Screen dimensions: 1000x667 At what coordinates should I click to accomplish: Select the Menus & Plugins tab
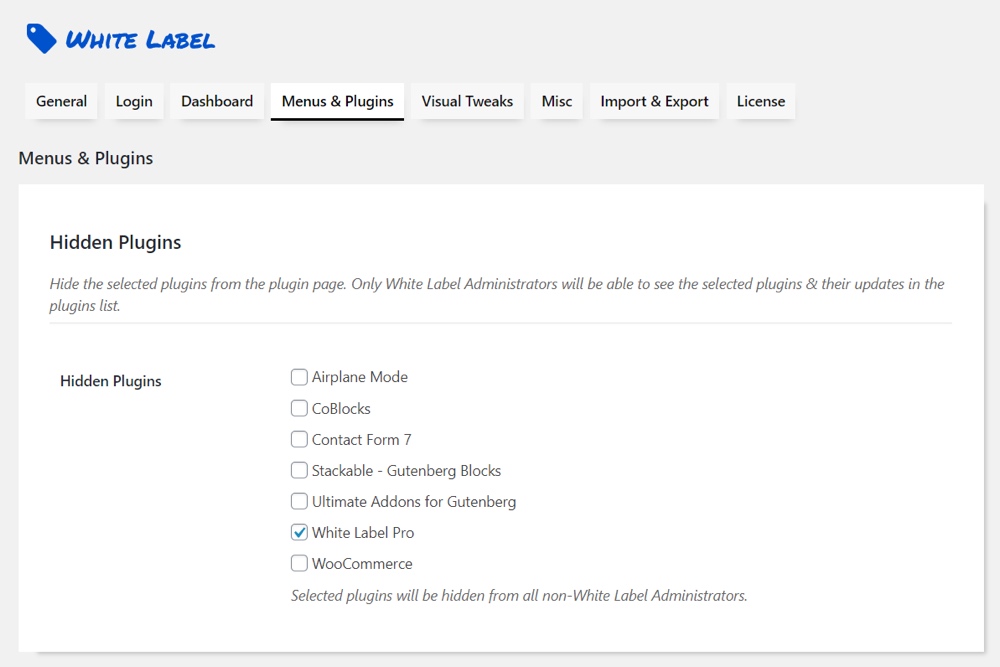click(x=337, y=101)
